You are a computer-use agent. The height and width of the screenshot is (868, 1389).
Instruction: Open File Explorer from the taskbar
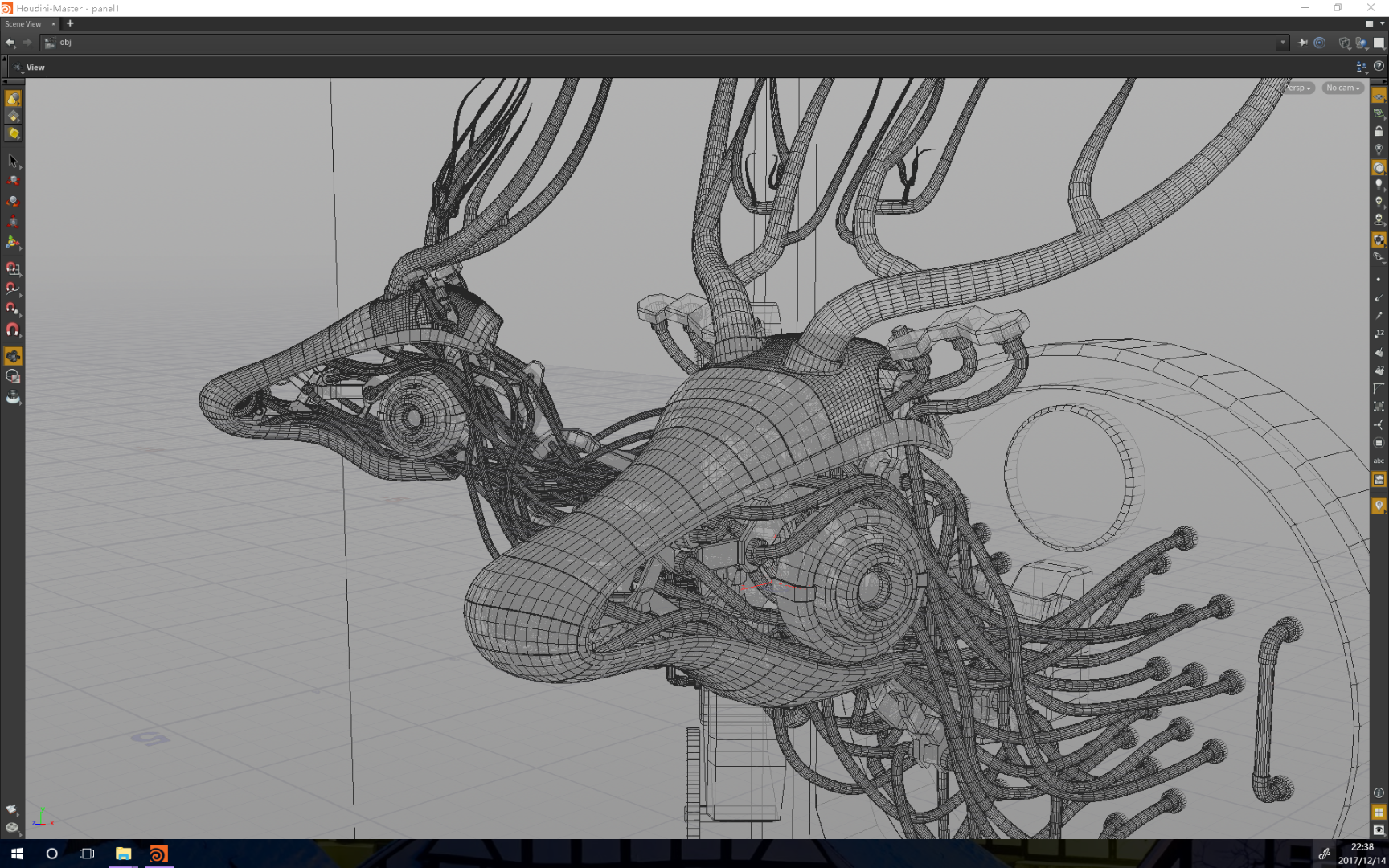pyautogui.click(x=123, y=854)
